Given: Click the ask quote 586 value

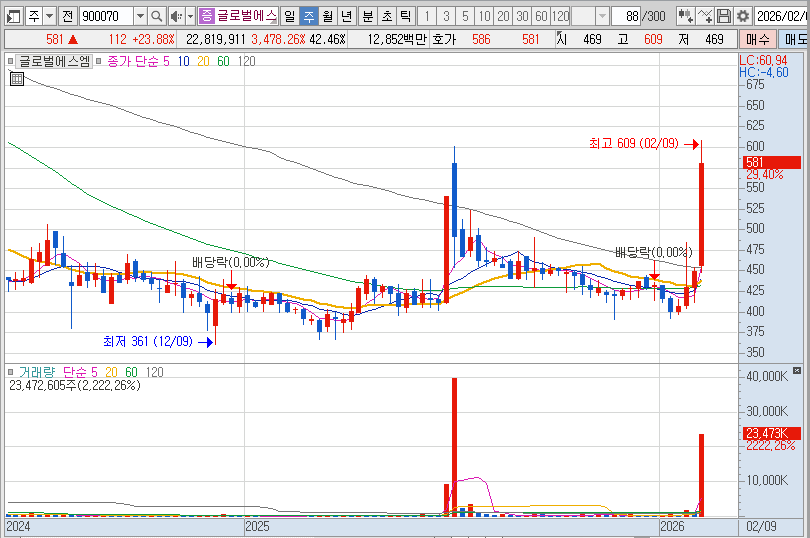Looking at the screenshot, I should click(x=481, y=39).
